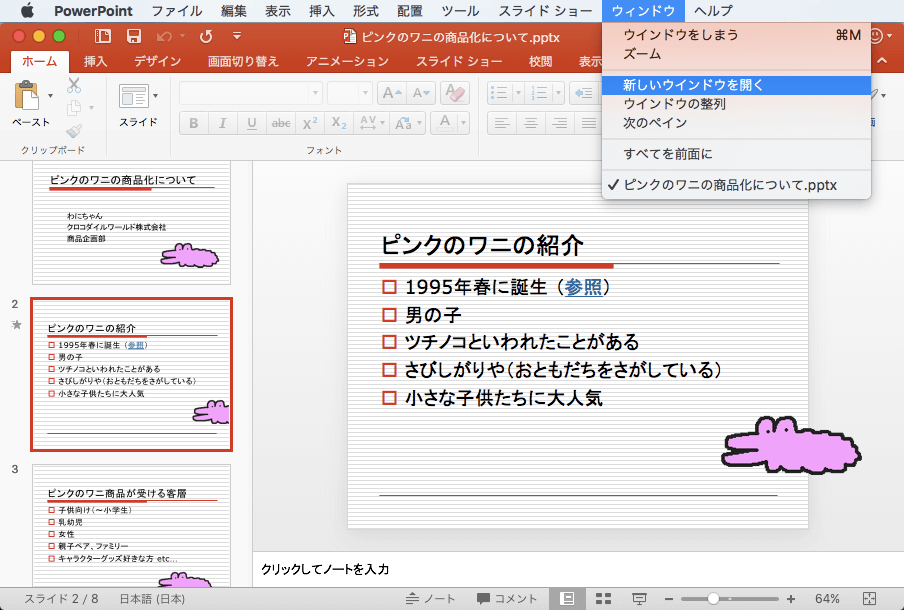The image size is (904, 610).
Task: Switch to Slide Sorter grid view
Action: click(x=603, y=598)
